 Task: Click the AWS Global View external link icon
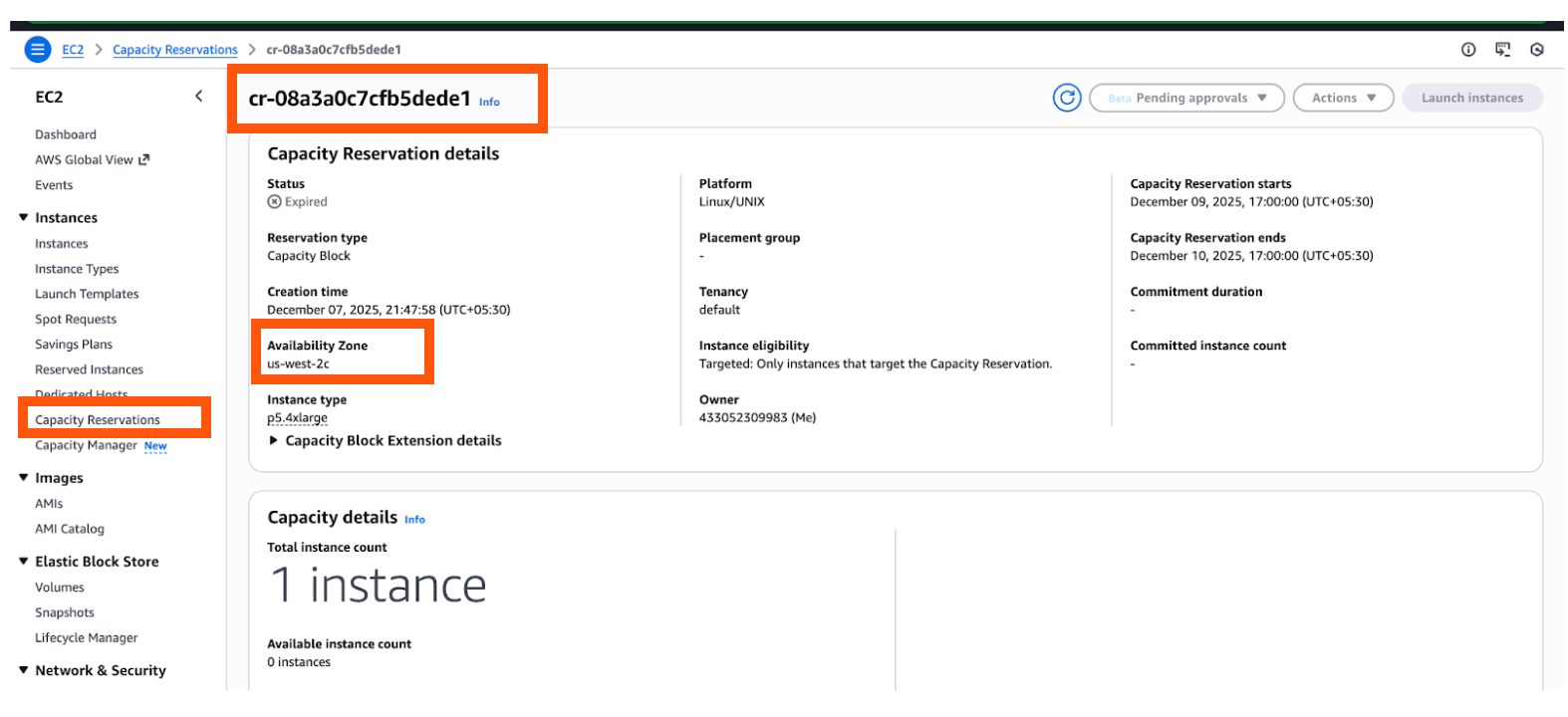[x=144, y=159]
